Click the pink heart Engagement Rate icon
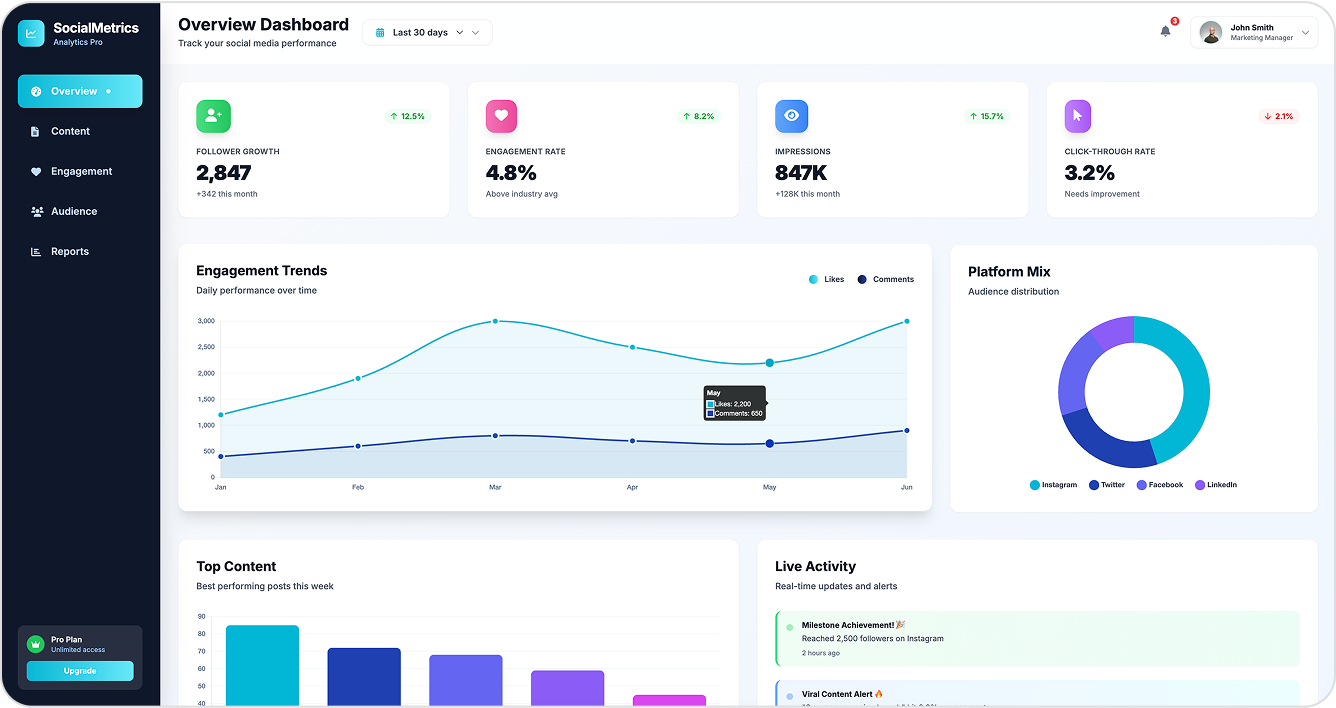This screenshot has height=708, width=1336. click(502, 116)
